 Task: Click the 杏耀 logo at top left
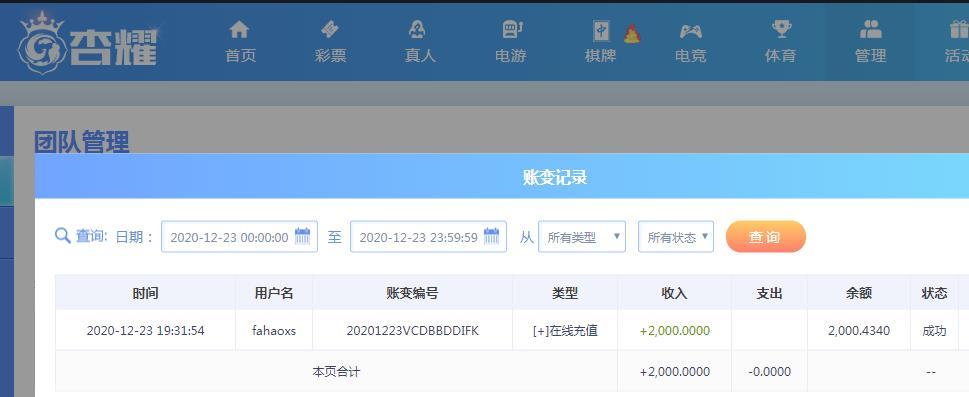pos(88,43)
